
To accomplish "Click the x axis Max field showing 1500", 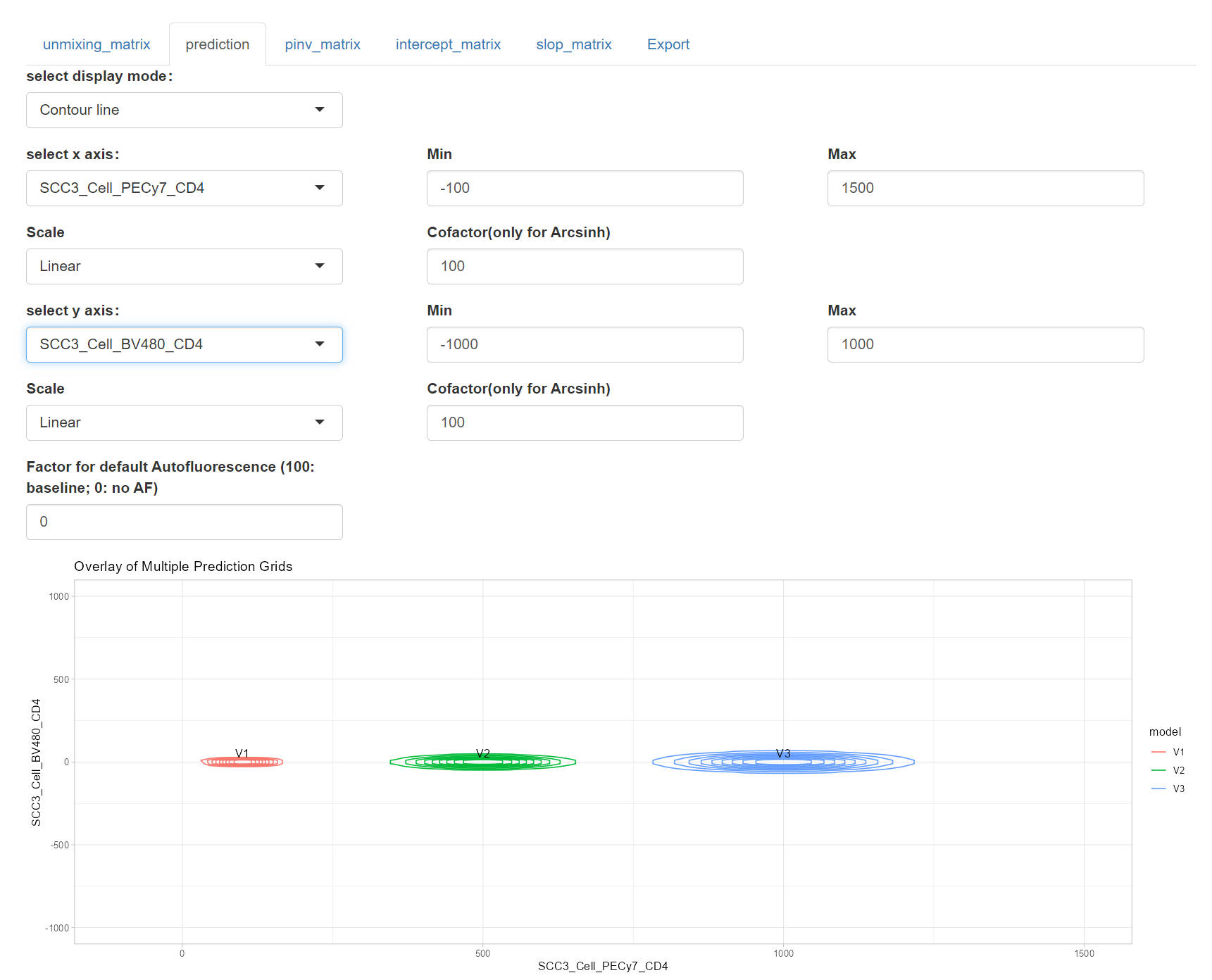I will pyautogui.click(x=985, y=188).
